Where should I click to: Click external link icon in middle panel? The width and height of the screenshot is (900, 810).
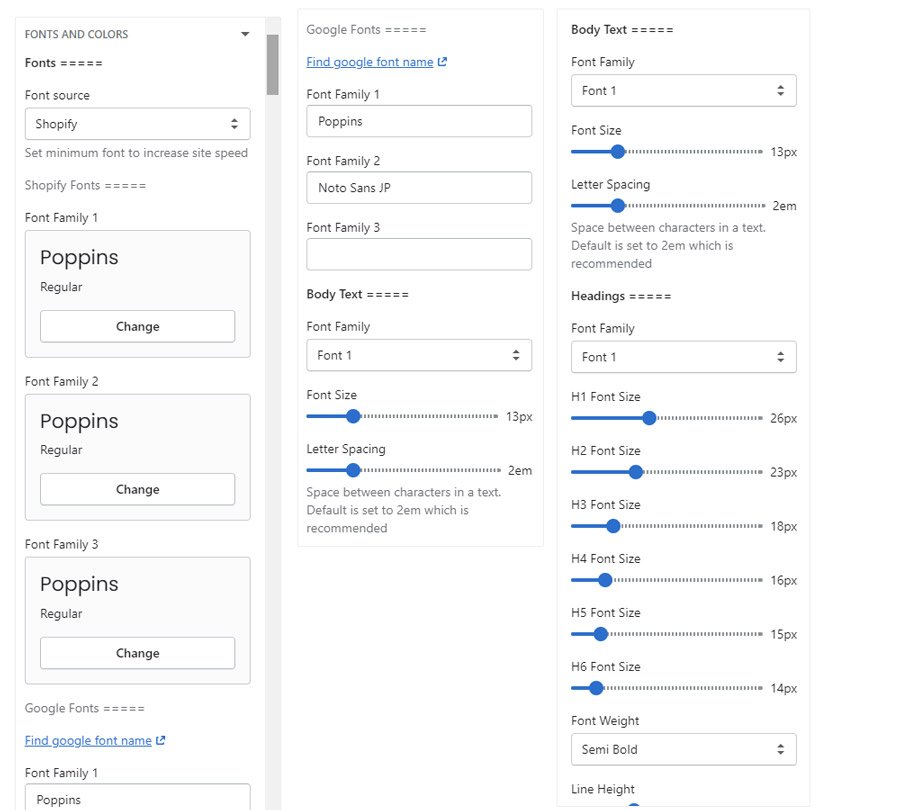(443, 62)
